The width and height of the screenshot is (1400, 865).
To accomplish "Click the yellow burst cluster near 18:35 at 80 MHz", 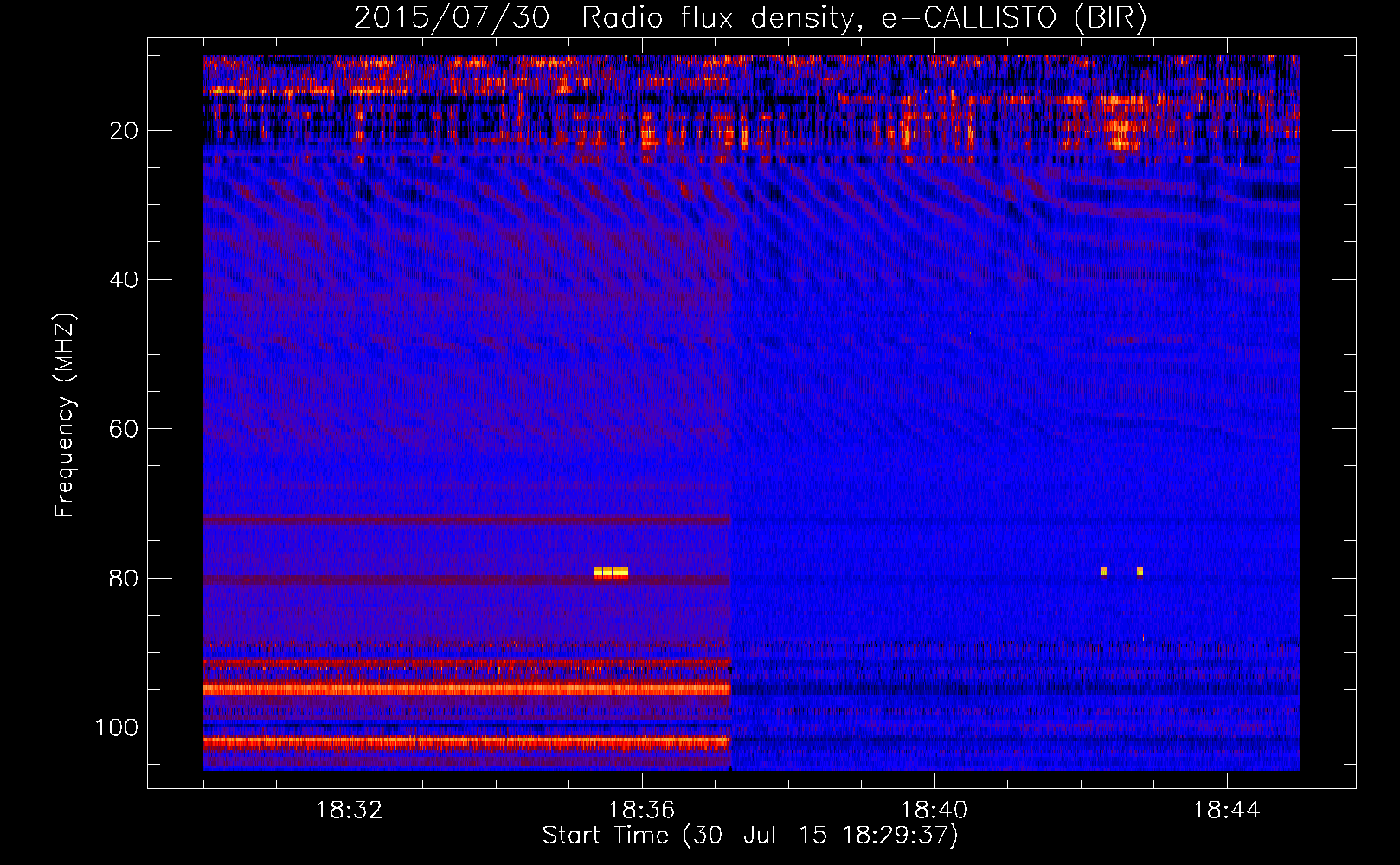I will (611, 572).
